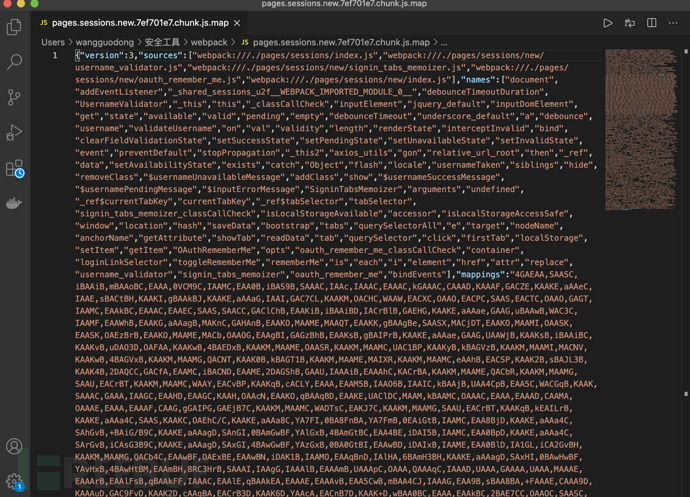Open the More Actions ellipsis menu
Image resolution: width=690 pixels, height=497 pixels.
pos(673,22)
